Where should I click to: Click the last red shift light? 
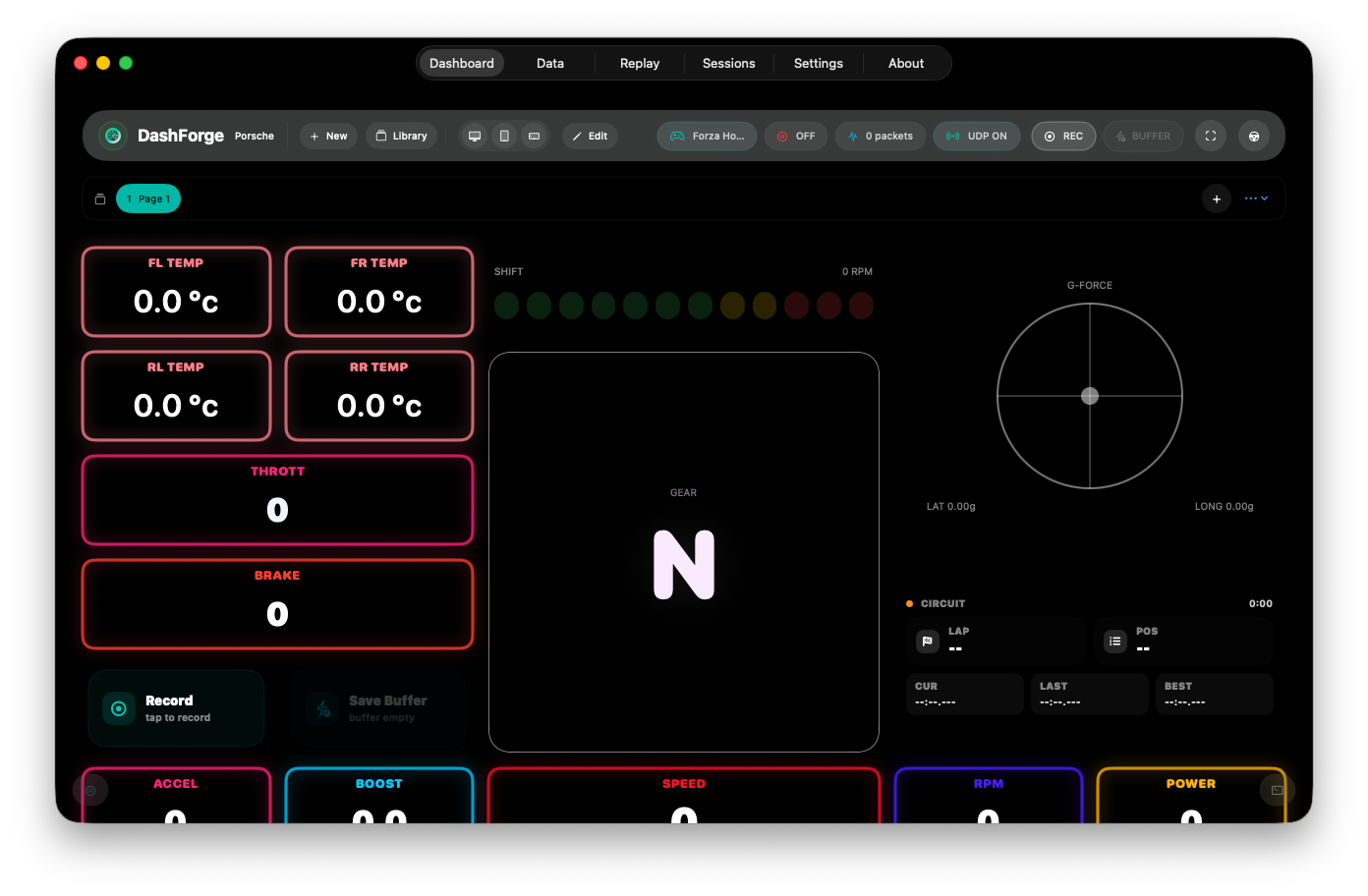[x=861, y=306]
